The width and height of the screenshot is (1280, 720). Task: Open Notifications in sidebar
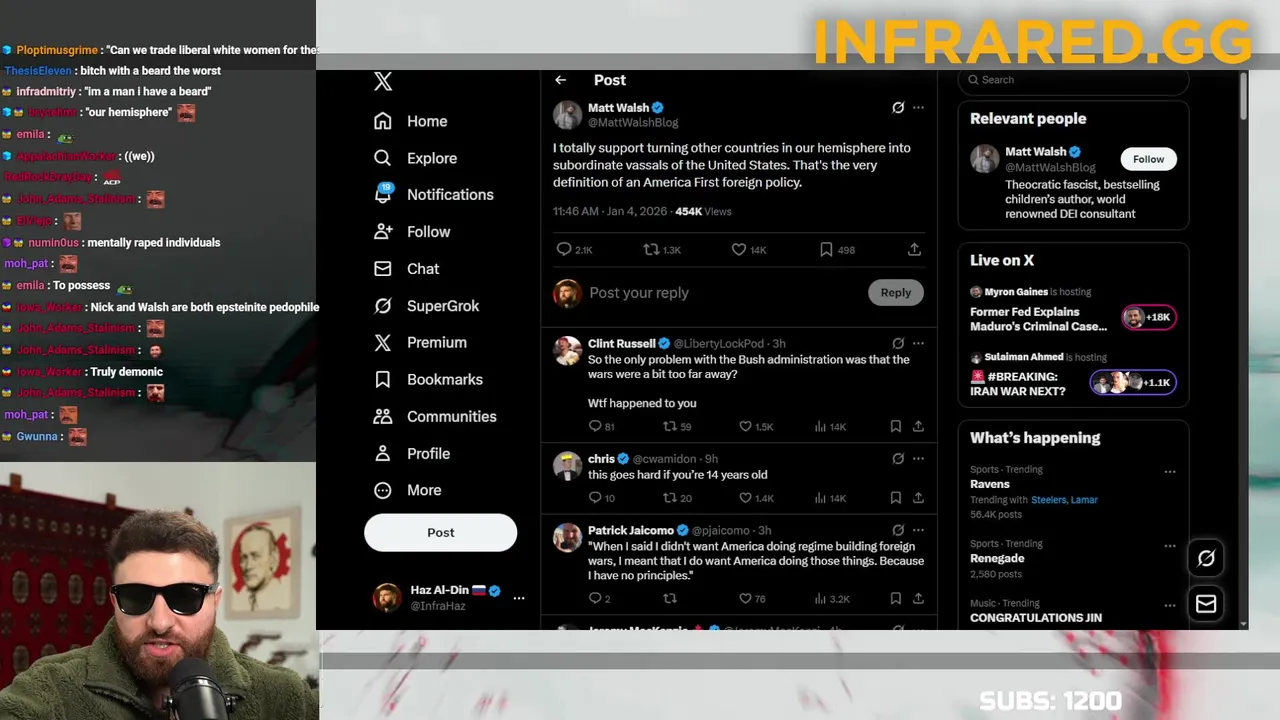point(434,195)
